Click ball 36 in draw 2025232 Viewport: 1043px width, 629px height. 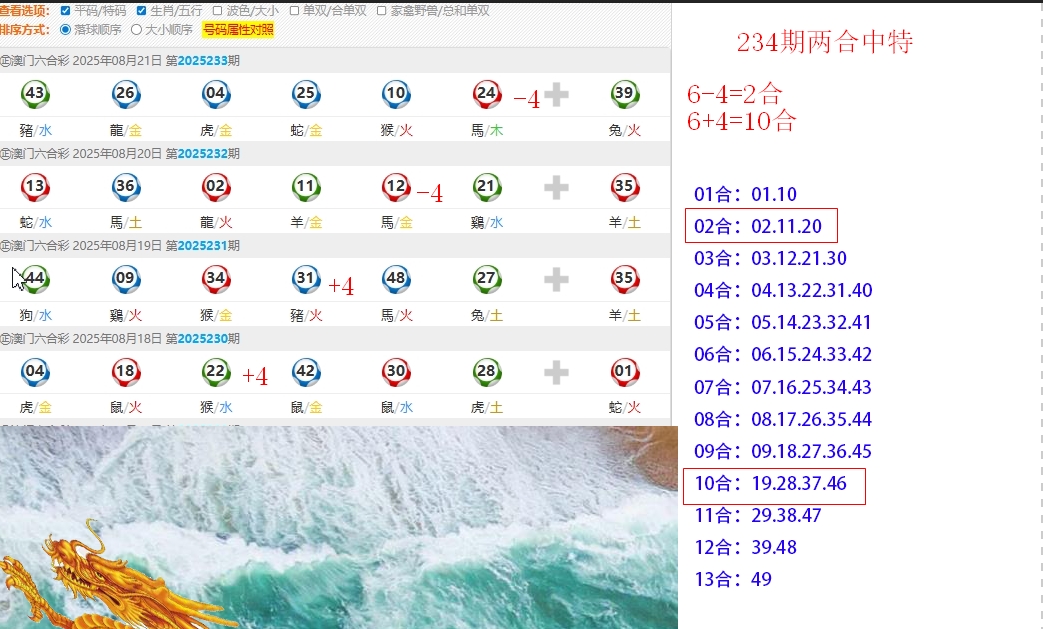pos(126,187)
